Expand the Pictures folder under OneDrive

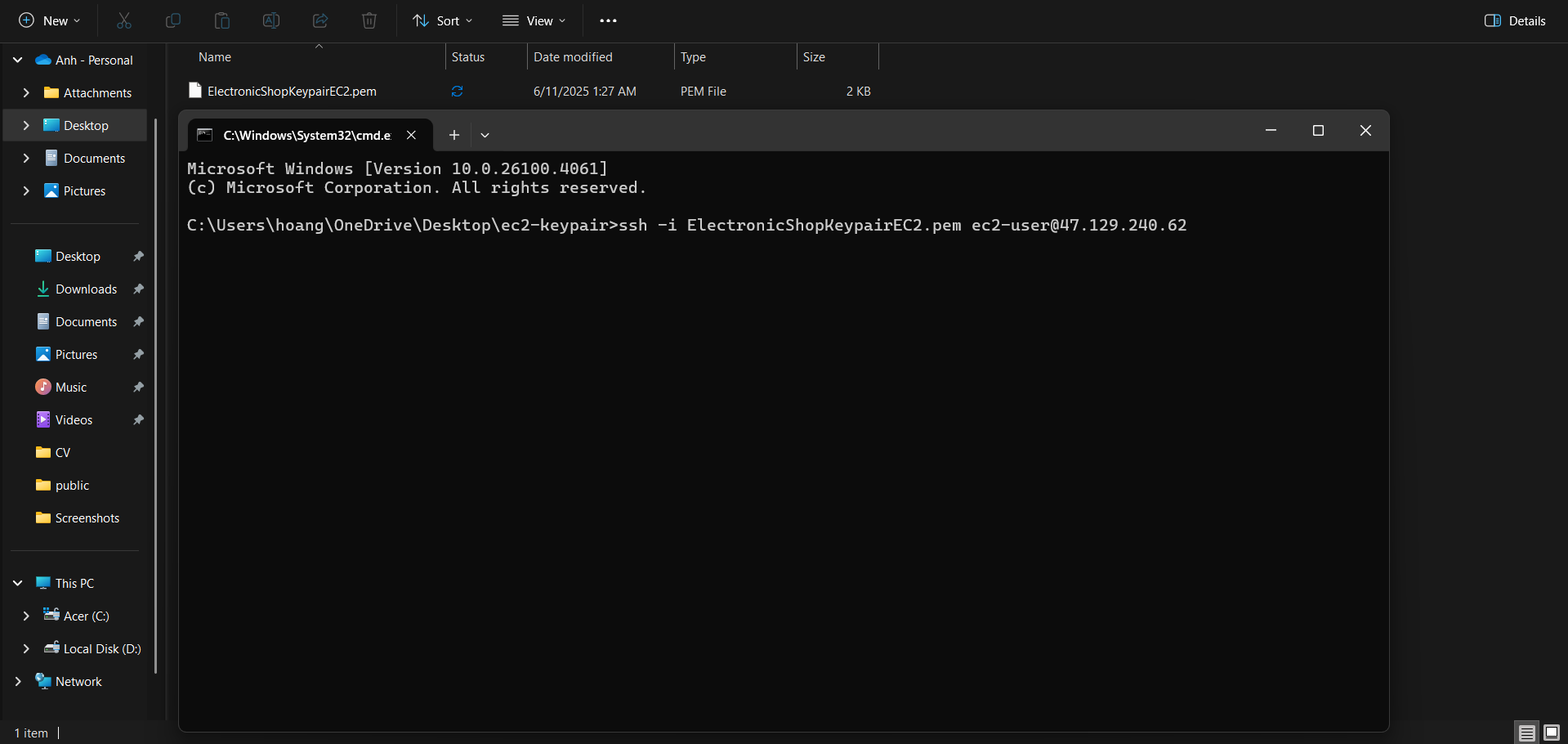point(26,190)
